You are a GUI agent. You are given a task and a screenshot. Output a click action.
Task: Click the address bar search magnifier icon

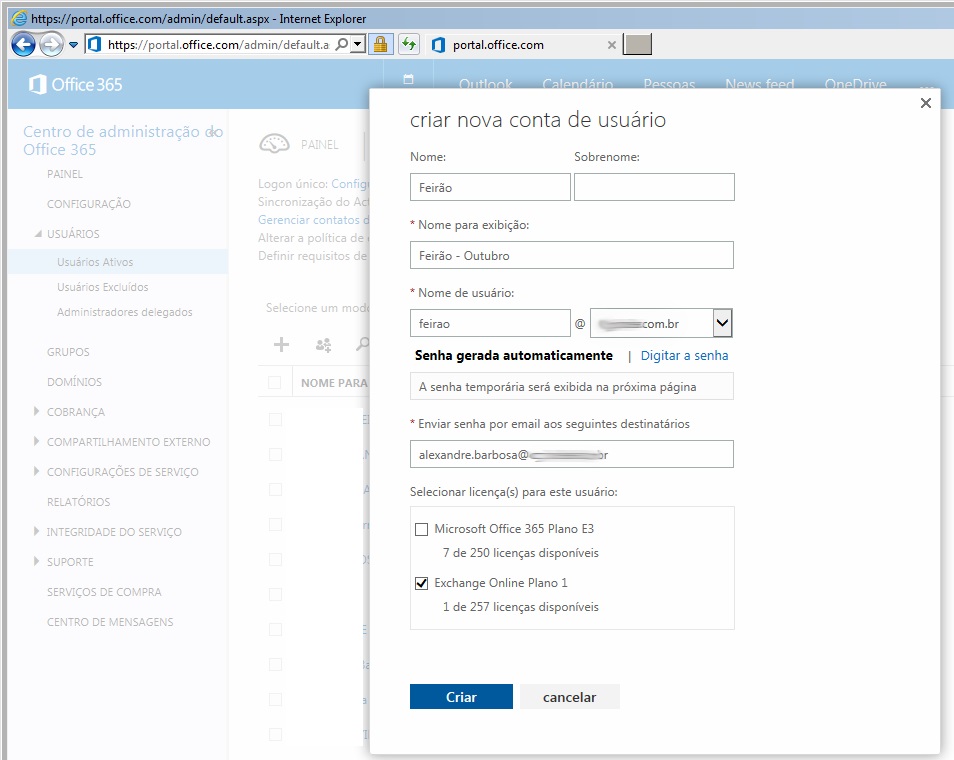point(342,44)
